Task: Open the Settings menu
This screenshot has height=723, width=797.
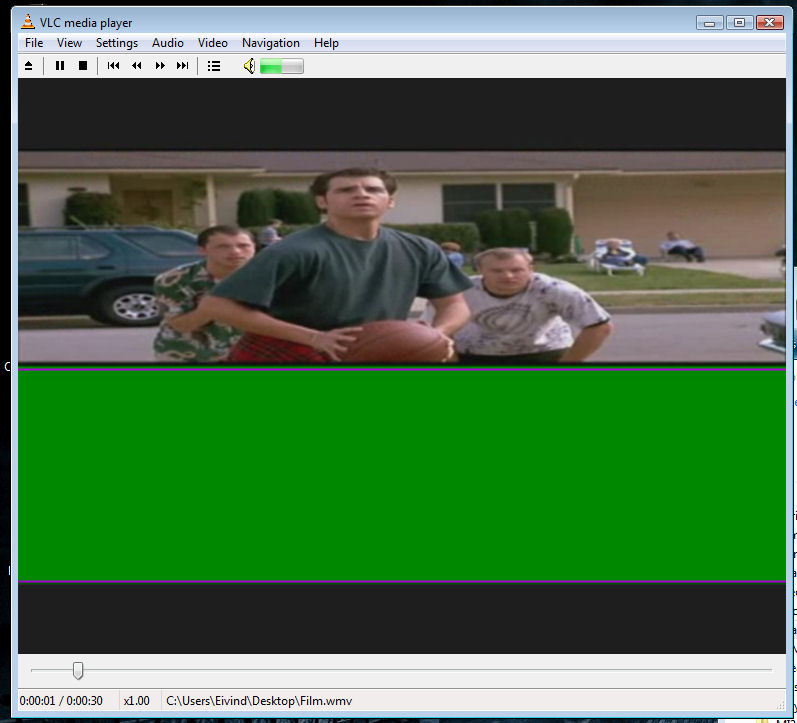Action: click(x=117, y=43)
